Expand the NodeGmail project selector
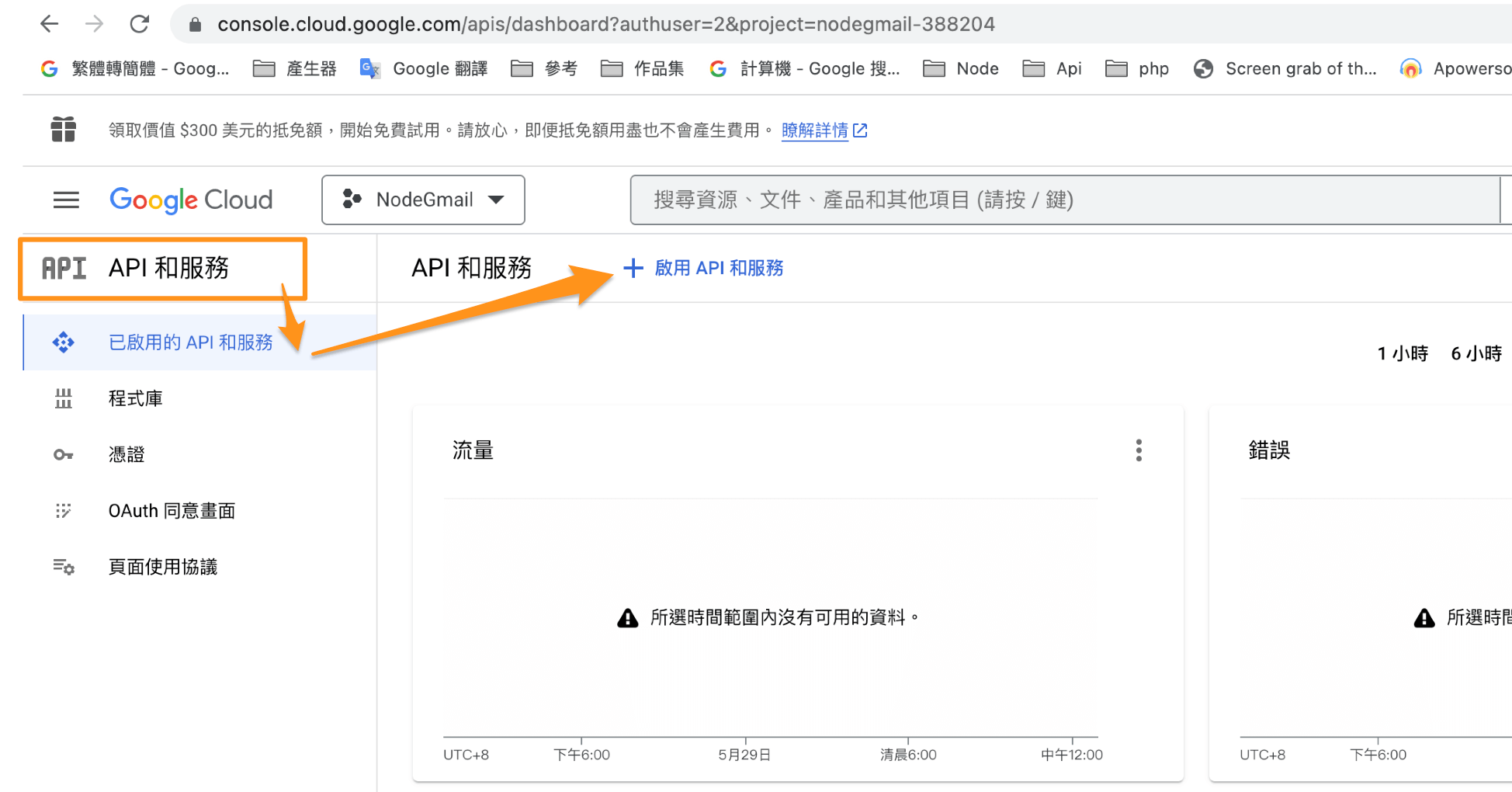Image resolution: width=1512 pixels, height=792 pixels. [x=423, y=200]
